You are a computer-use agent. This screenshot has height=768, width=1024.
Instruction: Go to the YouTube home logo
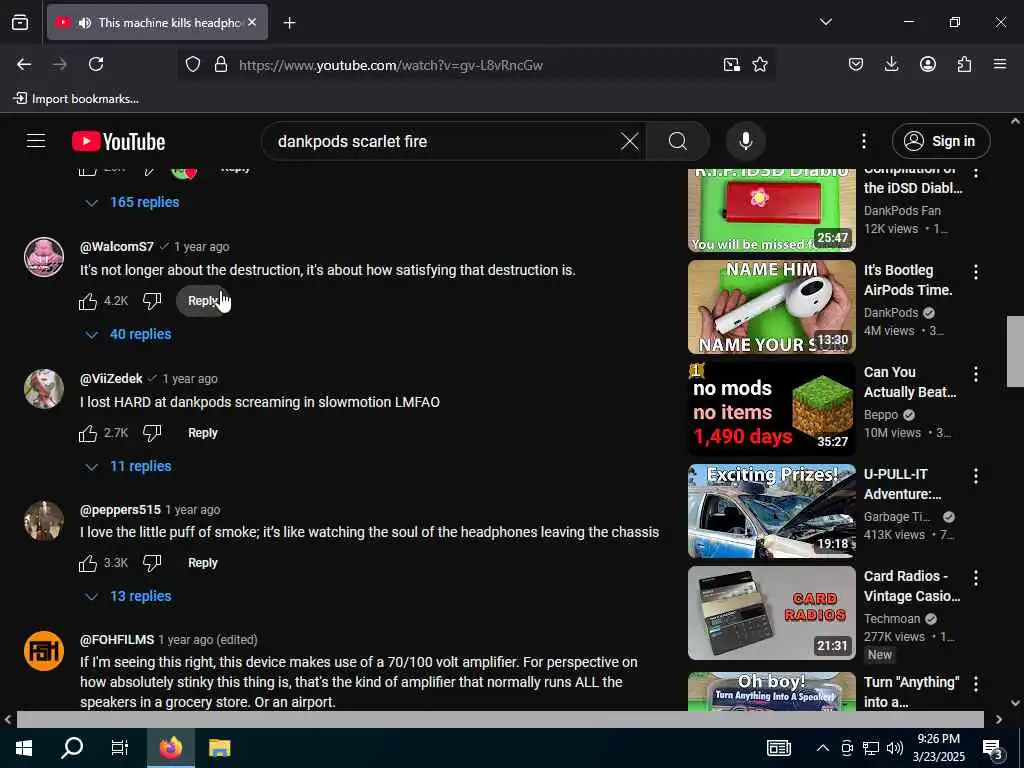pyautogui.click(x=118, y=141)
